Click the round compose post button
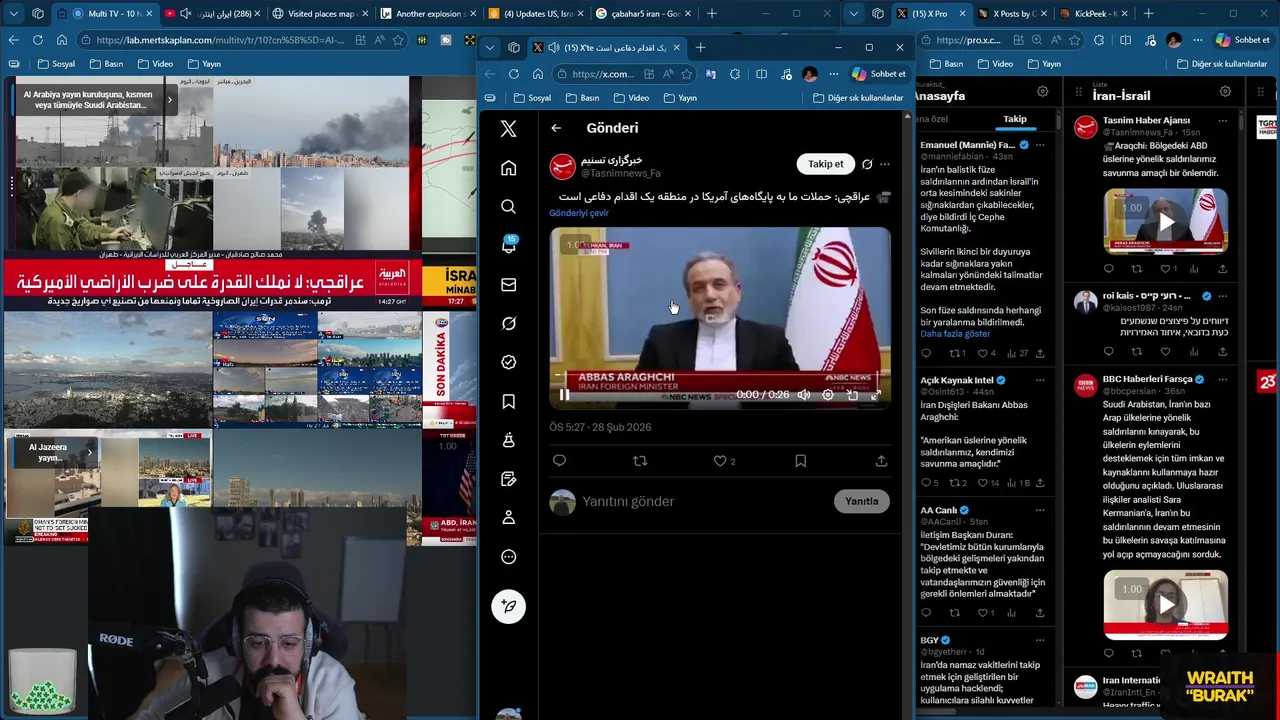This screenshot has height=720, width=1280. tap(508, 606)
